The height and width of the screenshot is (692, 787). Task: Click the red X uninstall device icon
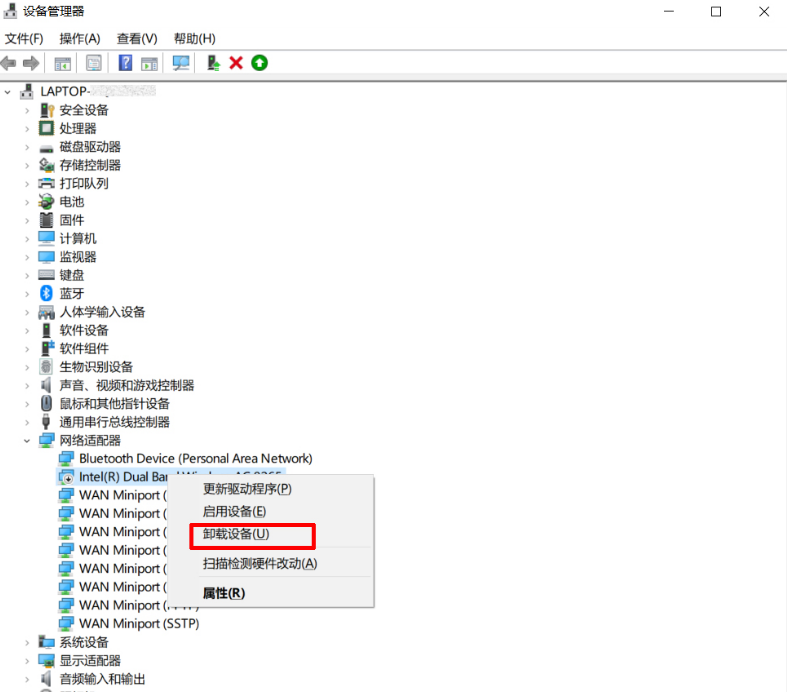(236, 63)
